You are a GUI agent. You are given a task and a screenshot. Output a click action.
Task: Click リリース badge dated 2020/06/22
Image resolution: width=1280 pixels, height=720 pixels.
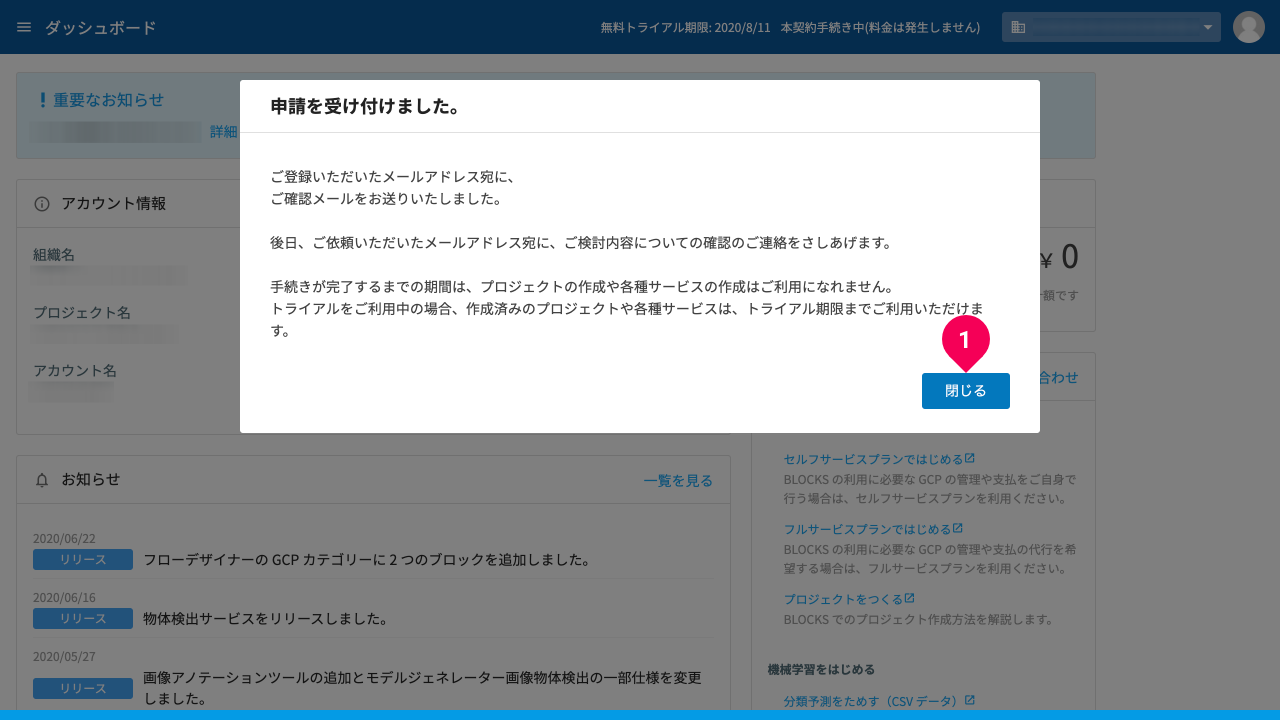point(83,559)
